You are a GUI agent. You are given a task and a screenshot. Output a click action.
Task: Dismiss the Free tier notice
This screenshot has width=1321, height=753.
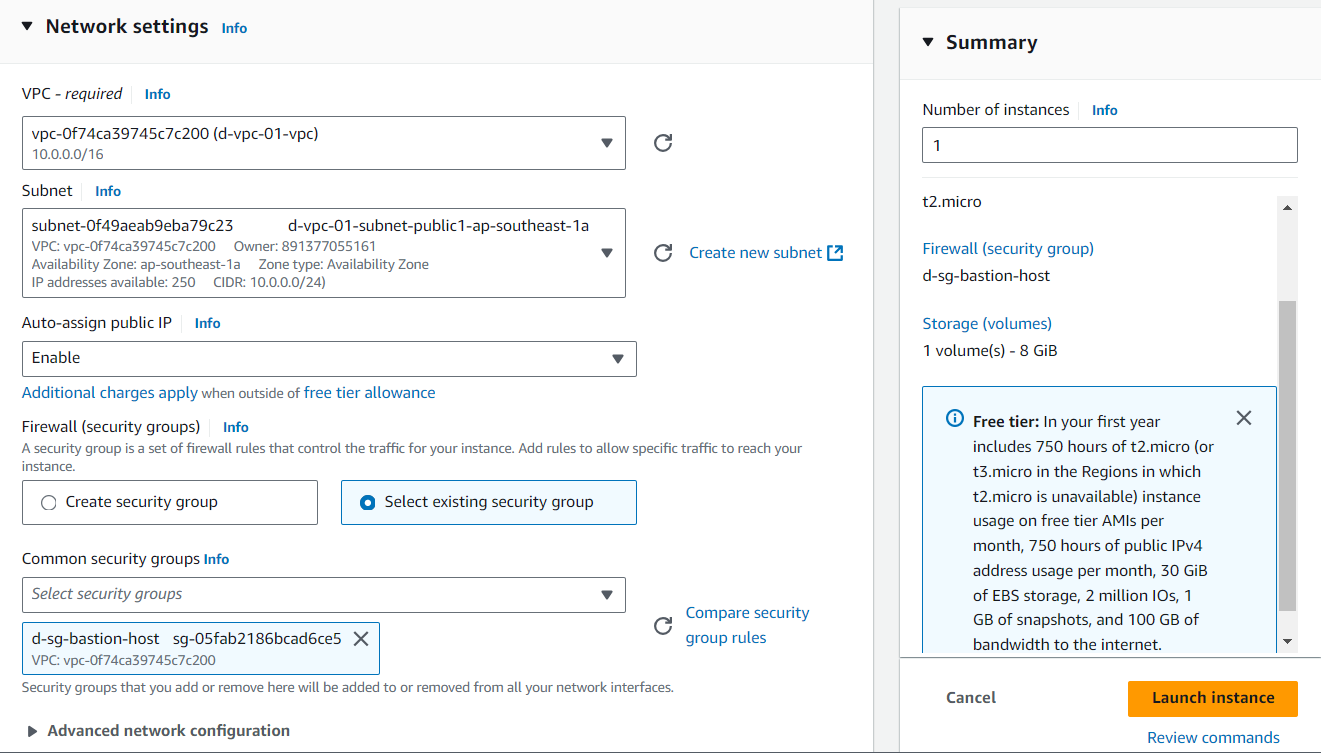tap(1243, 418)
